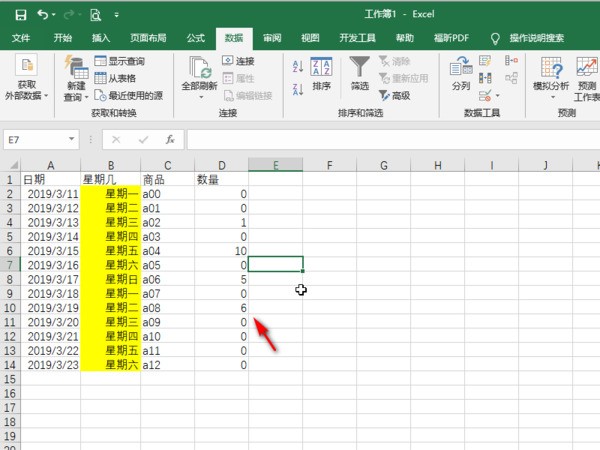600x450 pixels.
Task: Undo the last action
Action: [42, 15]
